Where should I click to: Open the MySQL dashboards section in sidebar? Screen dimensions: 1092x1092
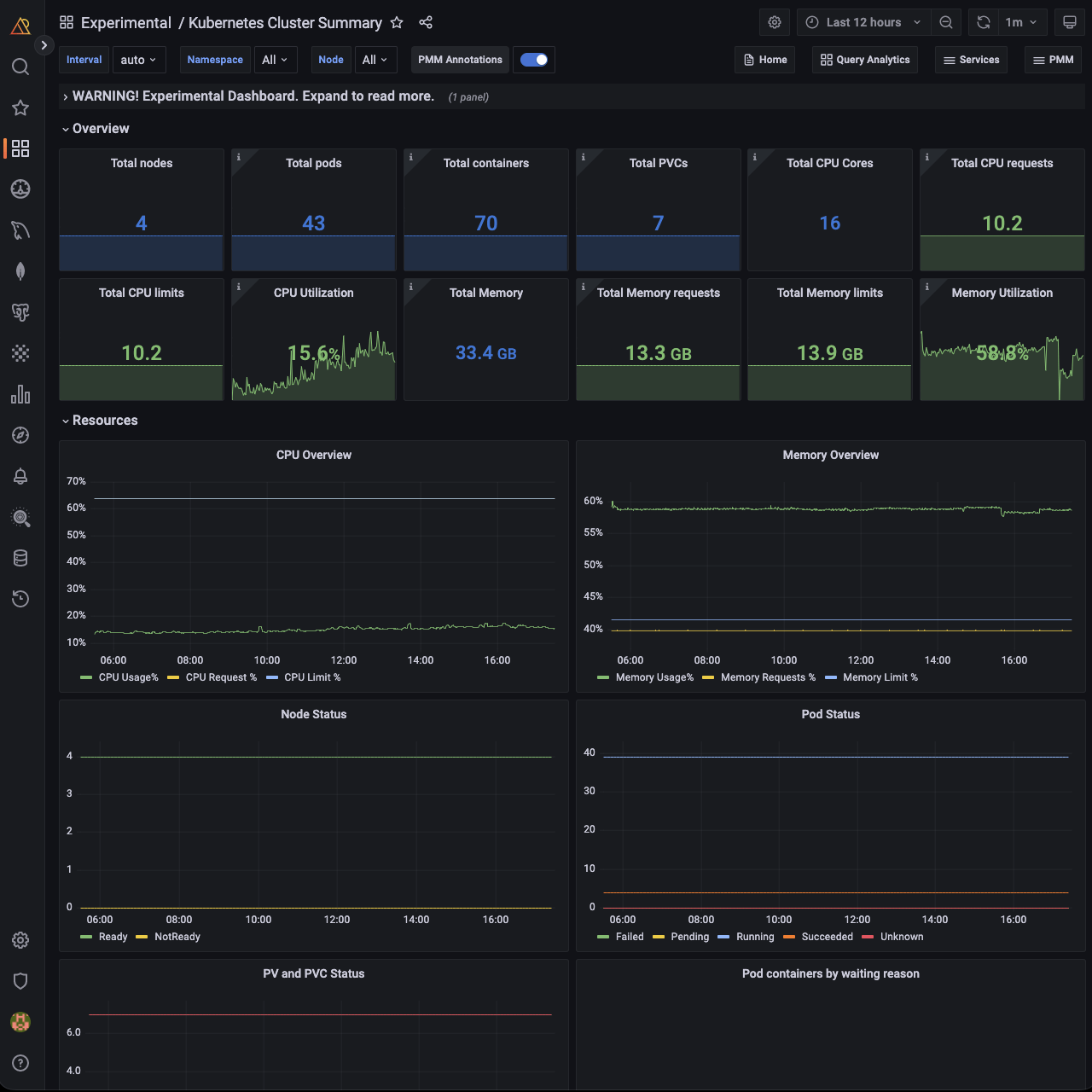click(20, 230)
